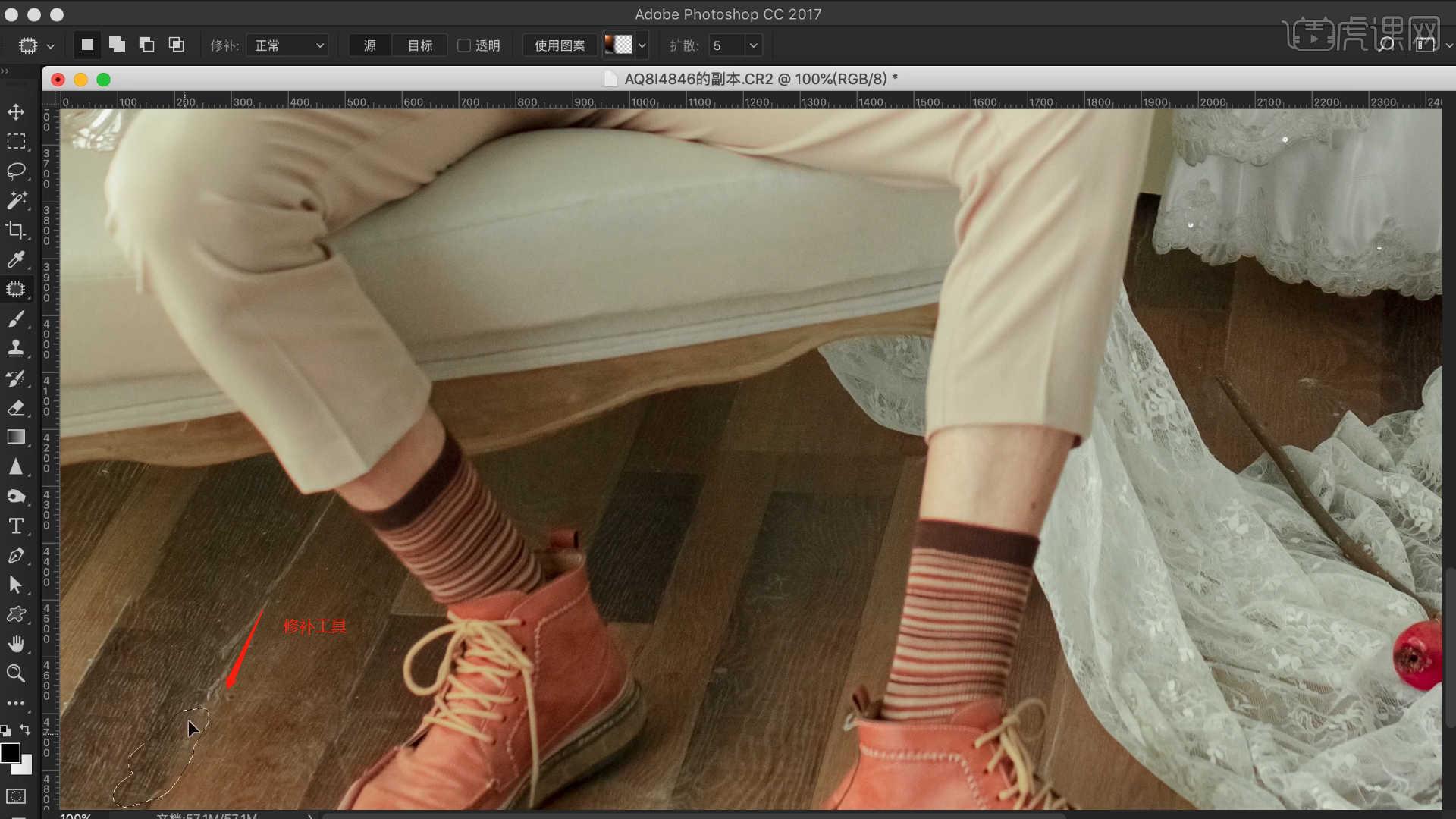Select the Crop tool
1456x819 pixels.
[16, 230]
